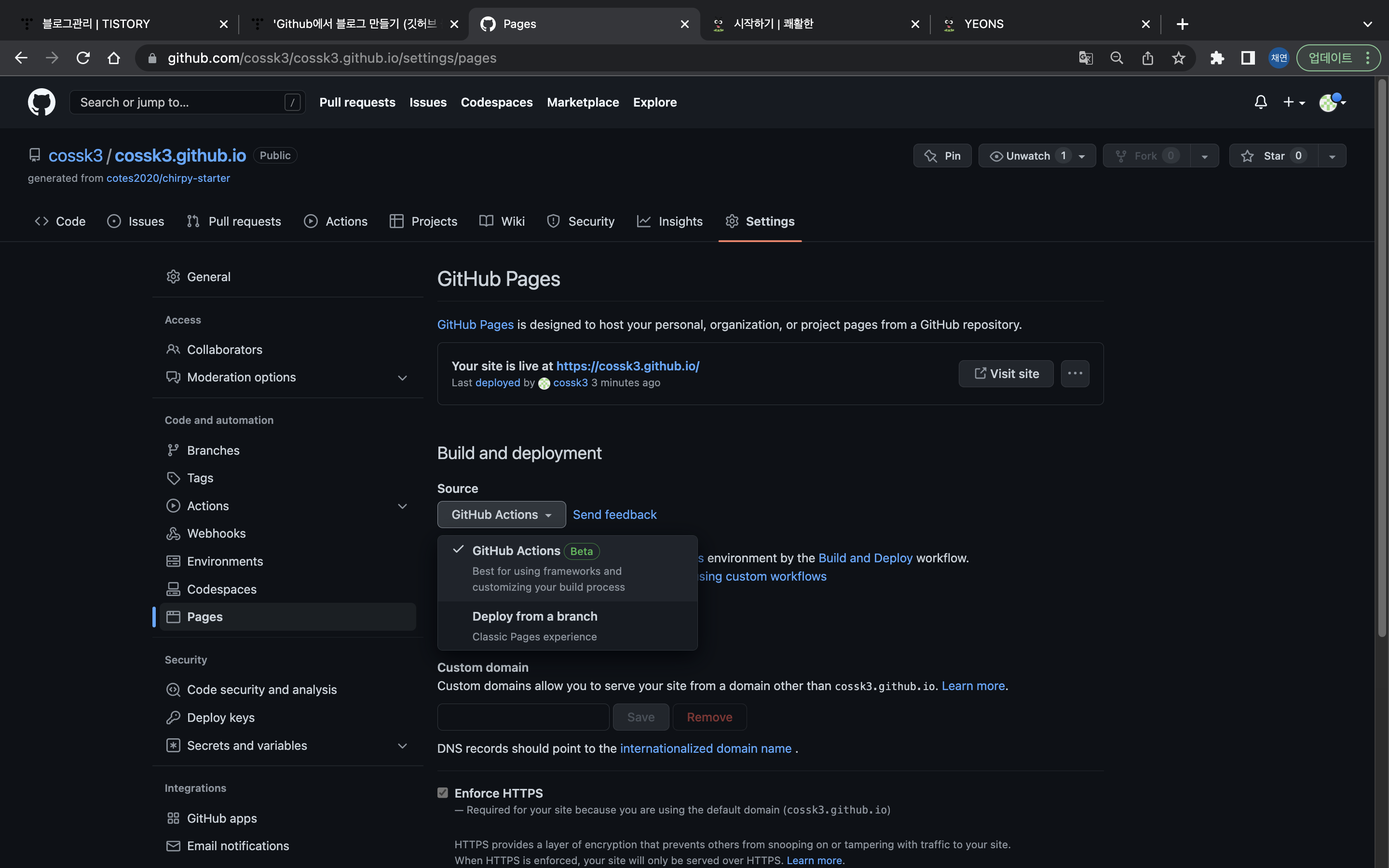
Task: Click the Star button
Action: coord(1274,156)
